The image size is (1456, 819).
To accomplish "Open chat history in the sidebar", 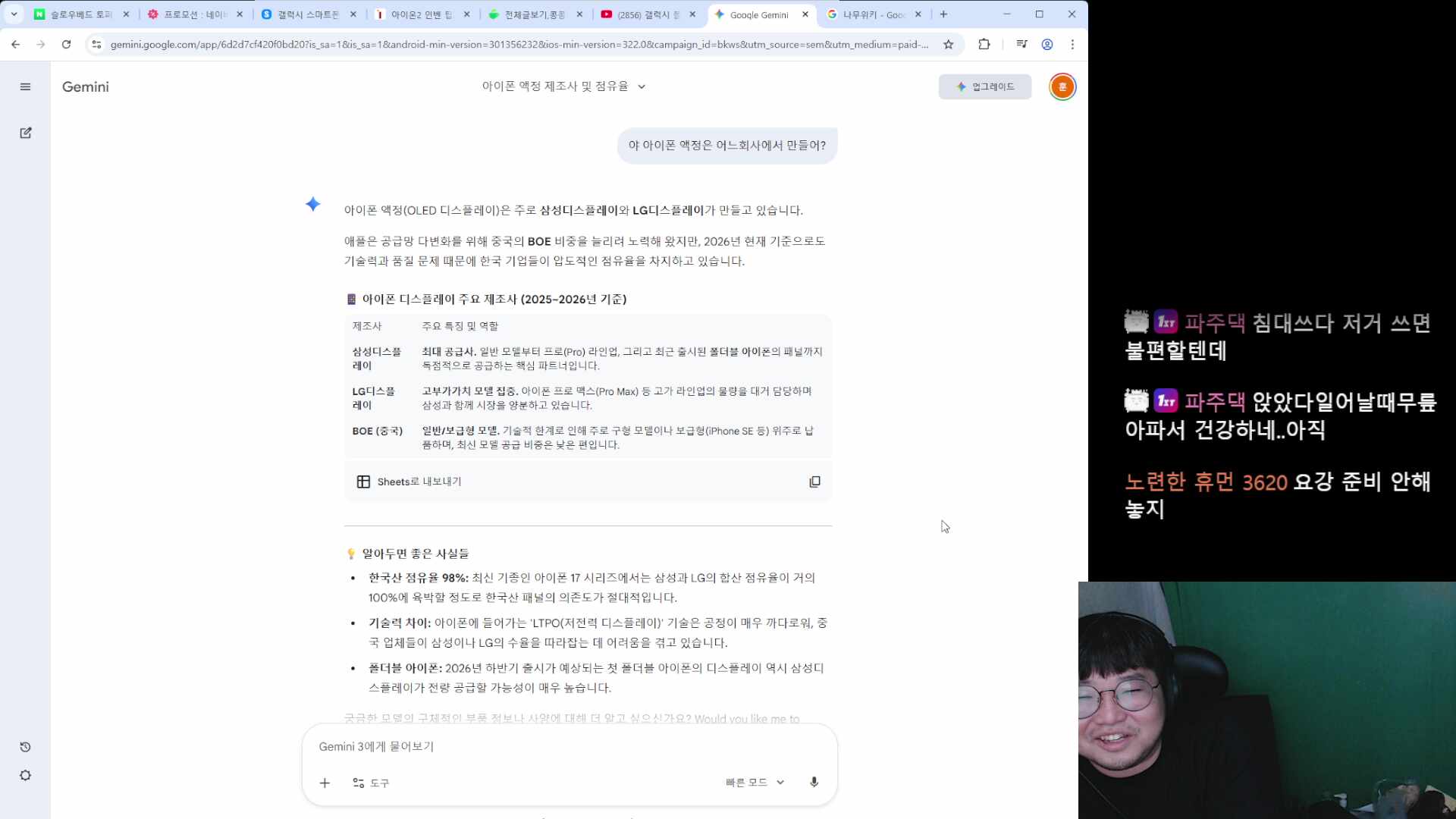I will (25, 747).
